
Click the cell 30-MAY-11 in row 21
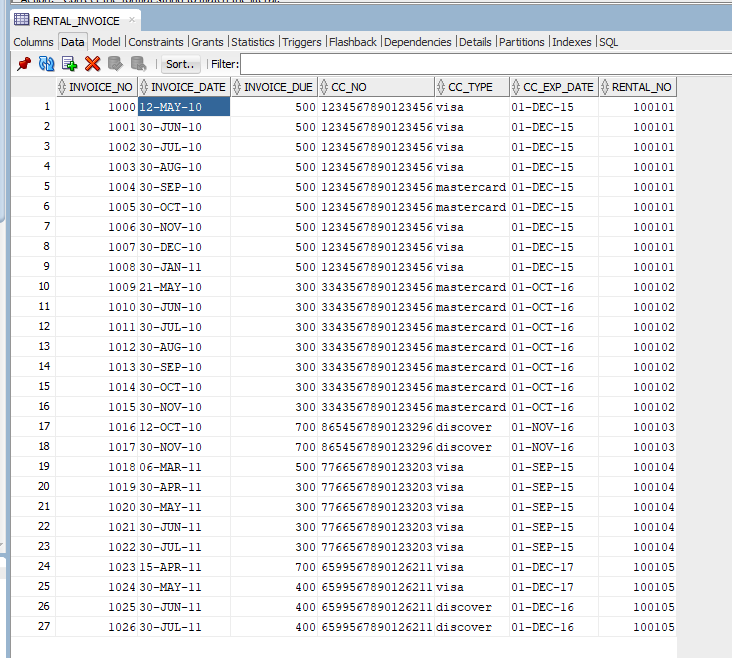click(184, 507)
